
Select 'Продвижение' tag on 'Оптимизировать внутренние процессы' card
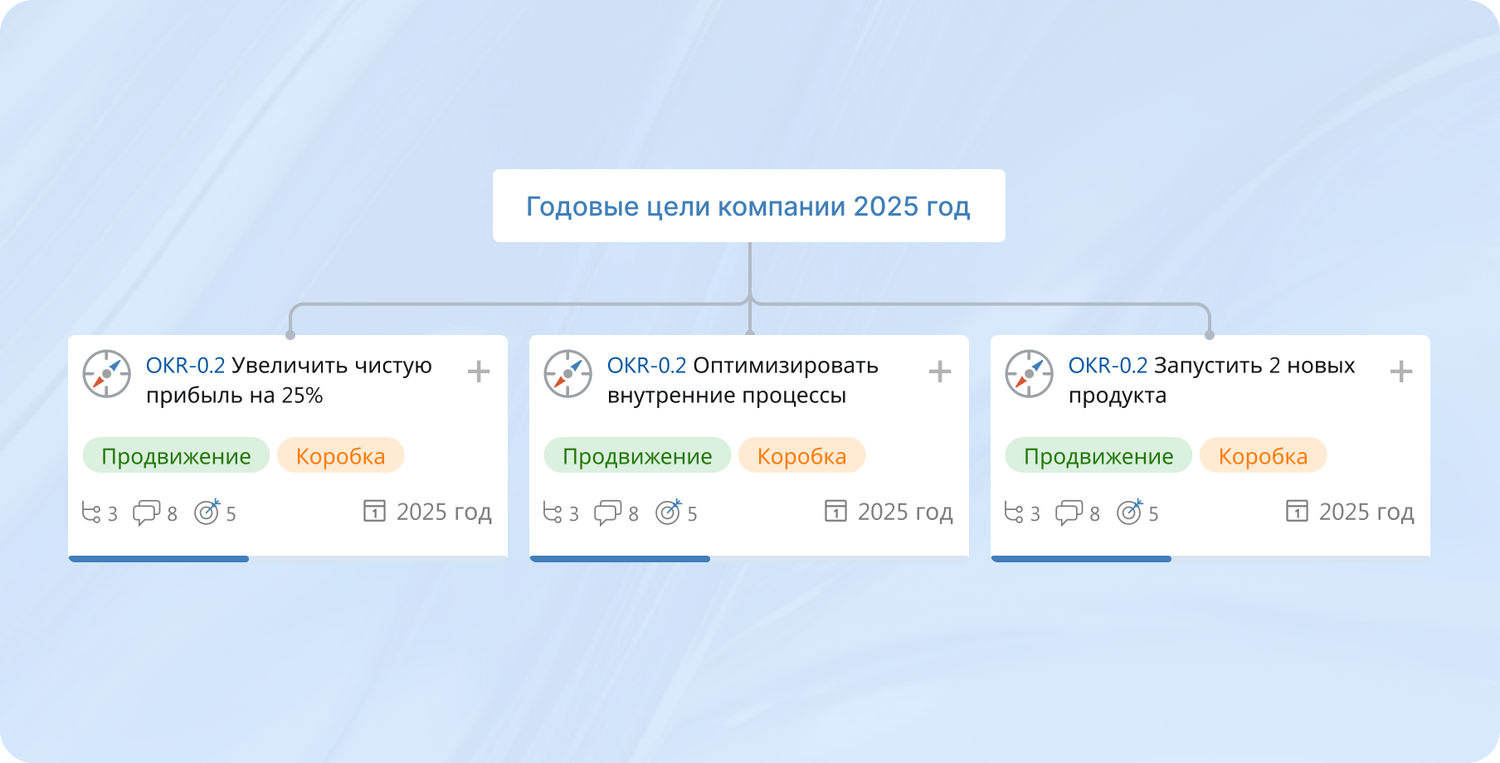(x=637, y=456)
